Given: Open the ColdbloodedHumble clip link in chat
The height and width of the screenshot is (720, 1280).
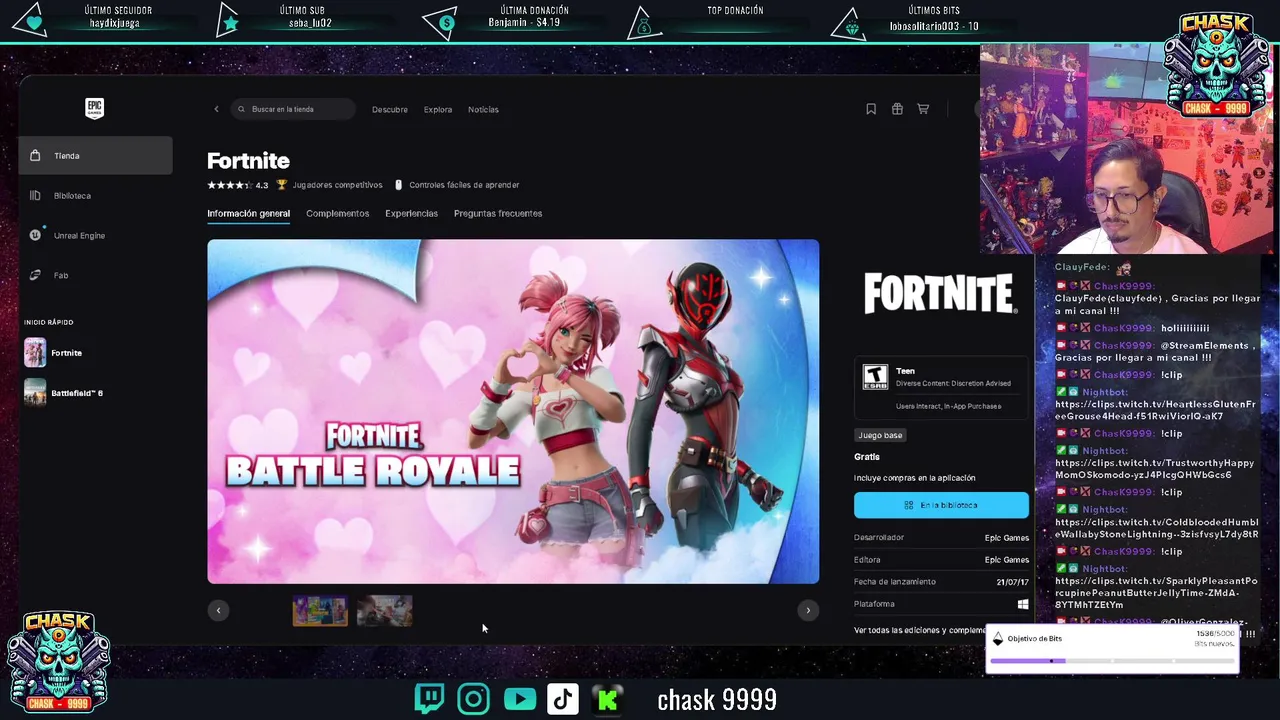Looking at the screenshot, I should pyautogui.click(x=1156, y=528).
